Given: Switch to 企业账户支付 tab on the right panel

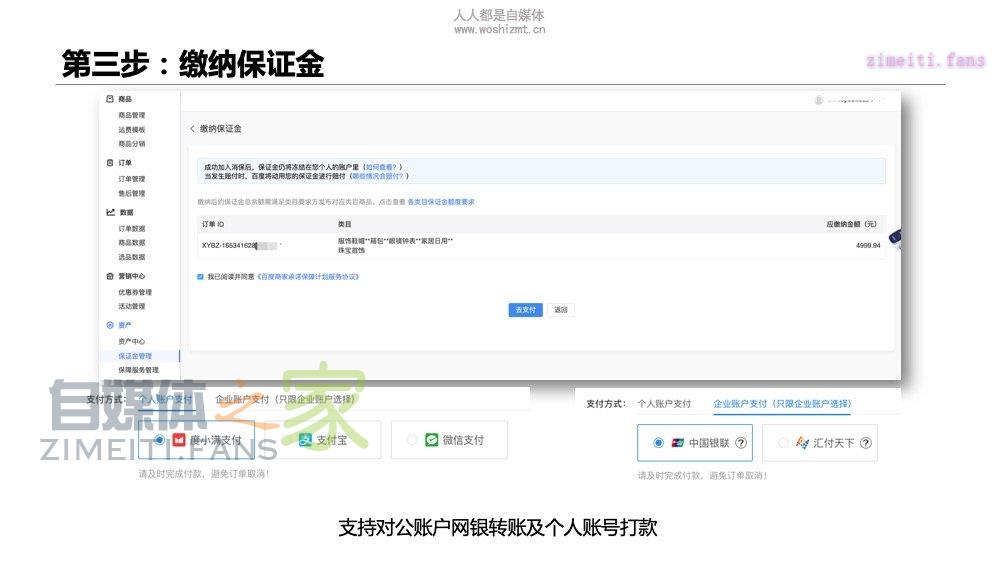Looking at the screenshot, I should [781, 404].
